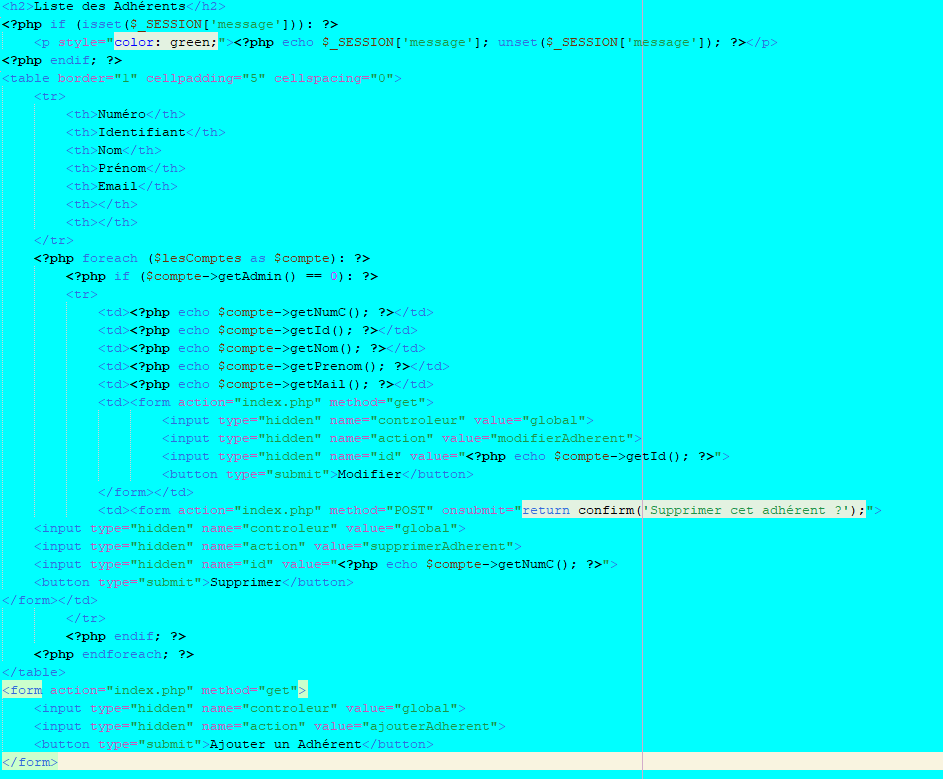Click 'Ajouter un Adhérent' button label text

[286, 745]
